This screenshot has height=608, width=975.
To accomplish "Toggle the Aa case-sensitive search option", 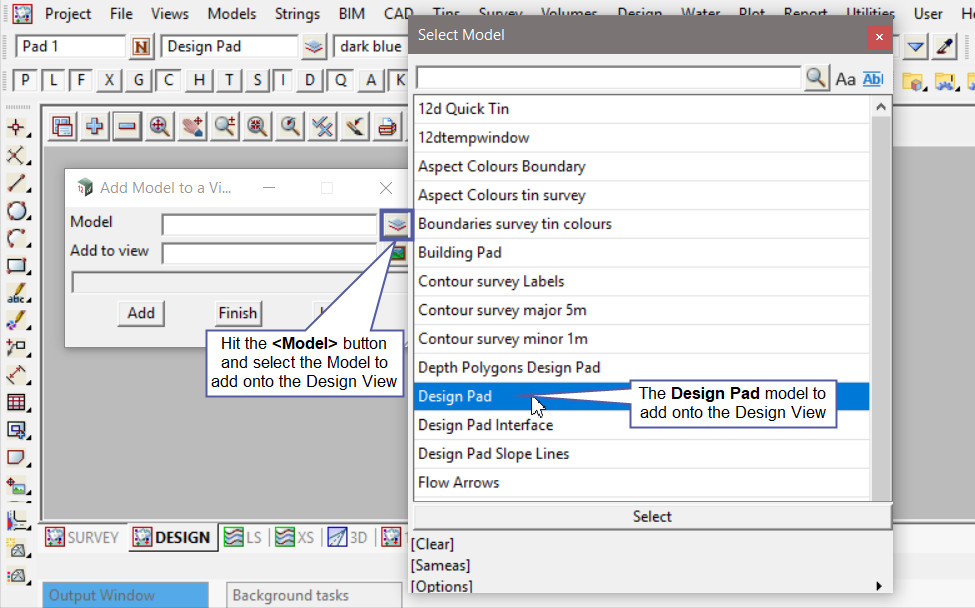I will (x=845, y=79).
